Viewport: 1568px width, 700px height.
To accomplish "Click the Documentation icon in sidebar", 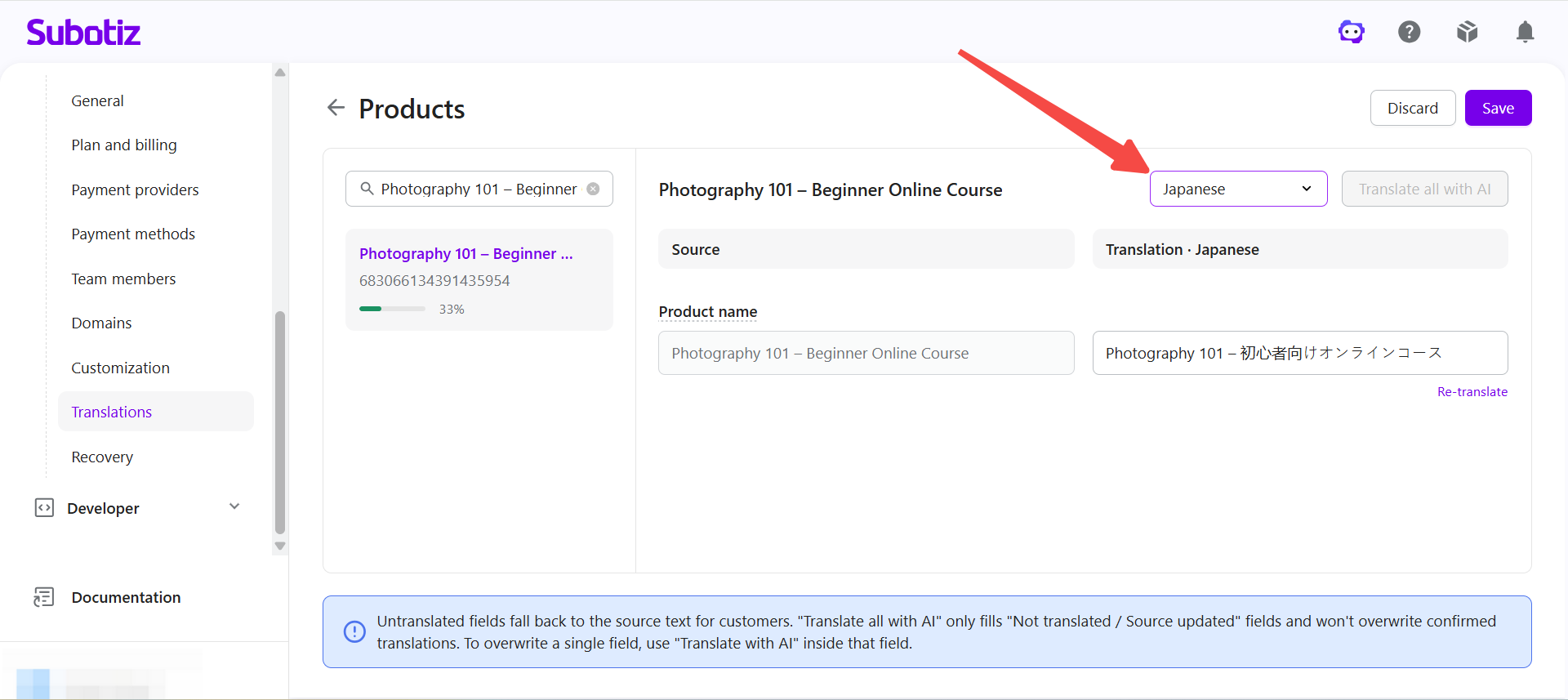I will (44, 597).
